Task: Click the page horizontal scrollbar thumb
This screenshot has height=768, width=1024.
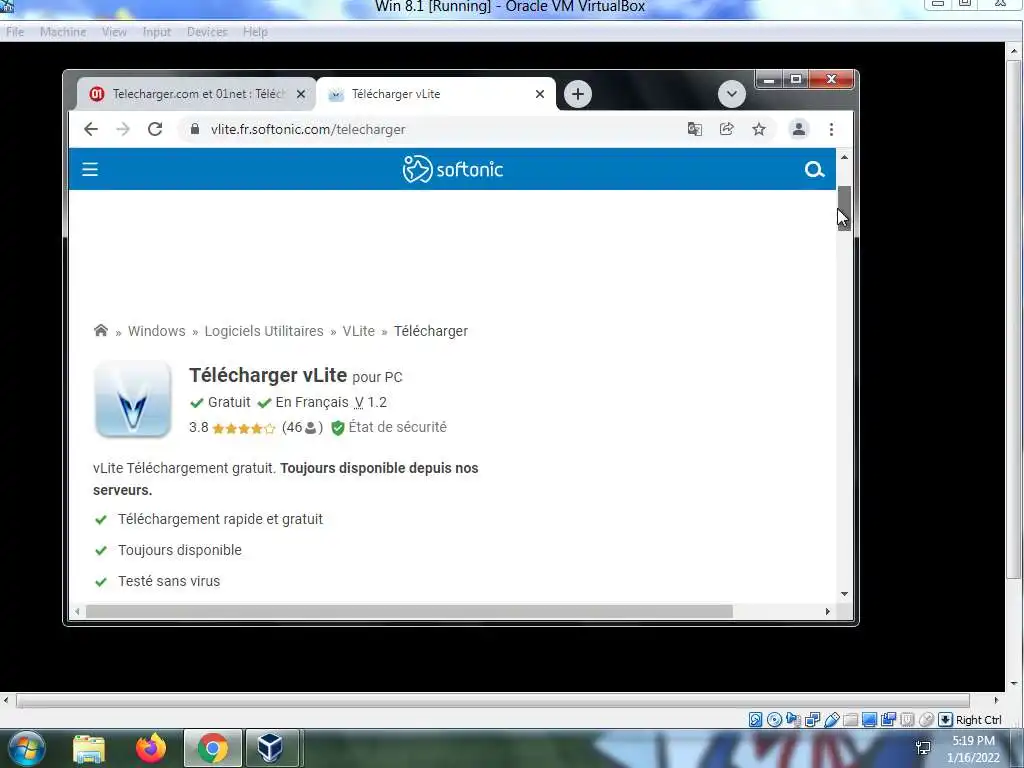Action: [x=409, y=611]
